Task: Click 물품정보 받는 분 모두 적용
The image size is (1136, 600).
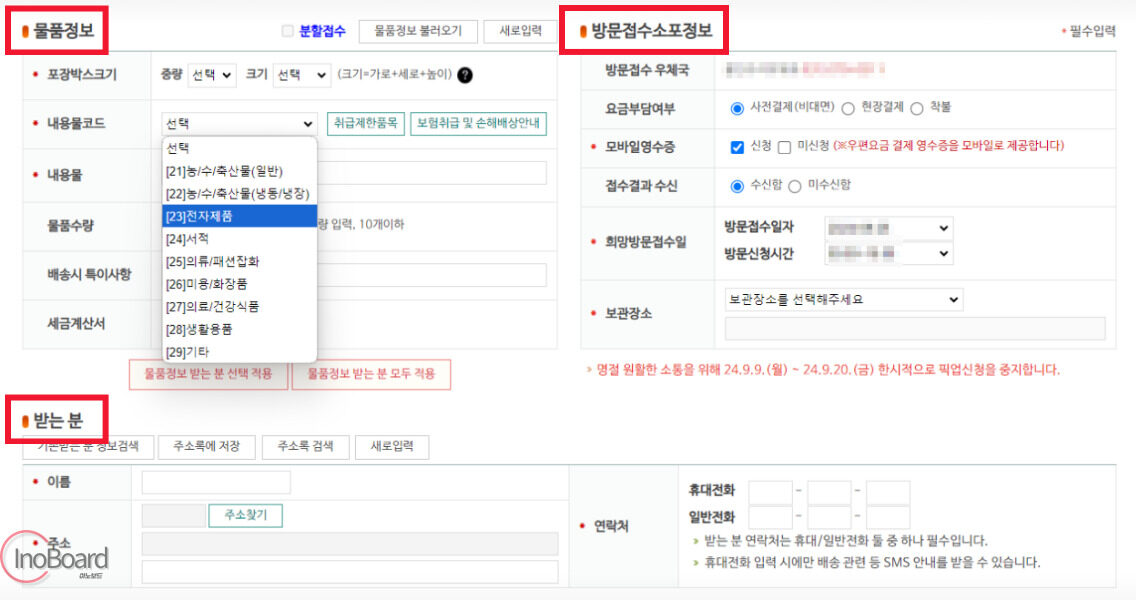Action: tap(371, 374)
